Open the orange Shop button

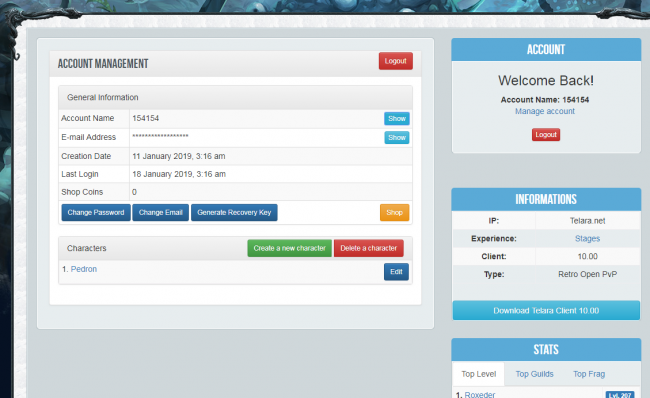click(x=394, y=212)
